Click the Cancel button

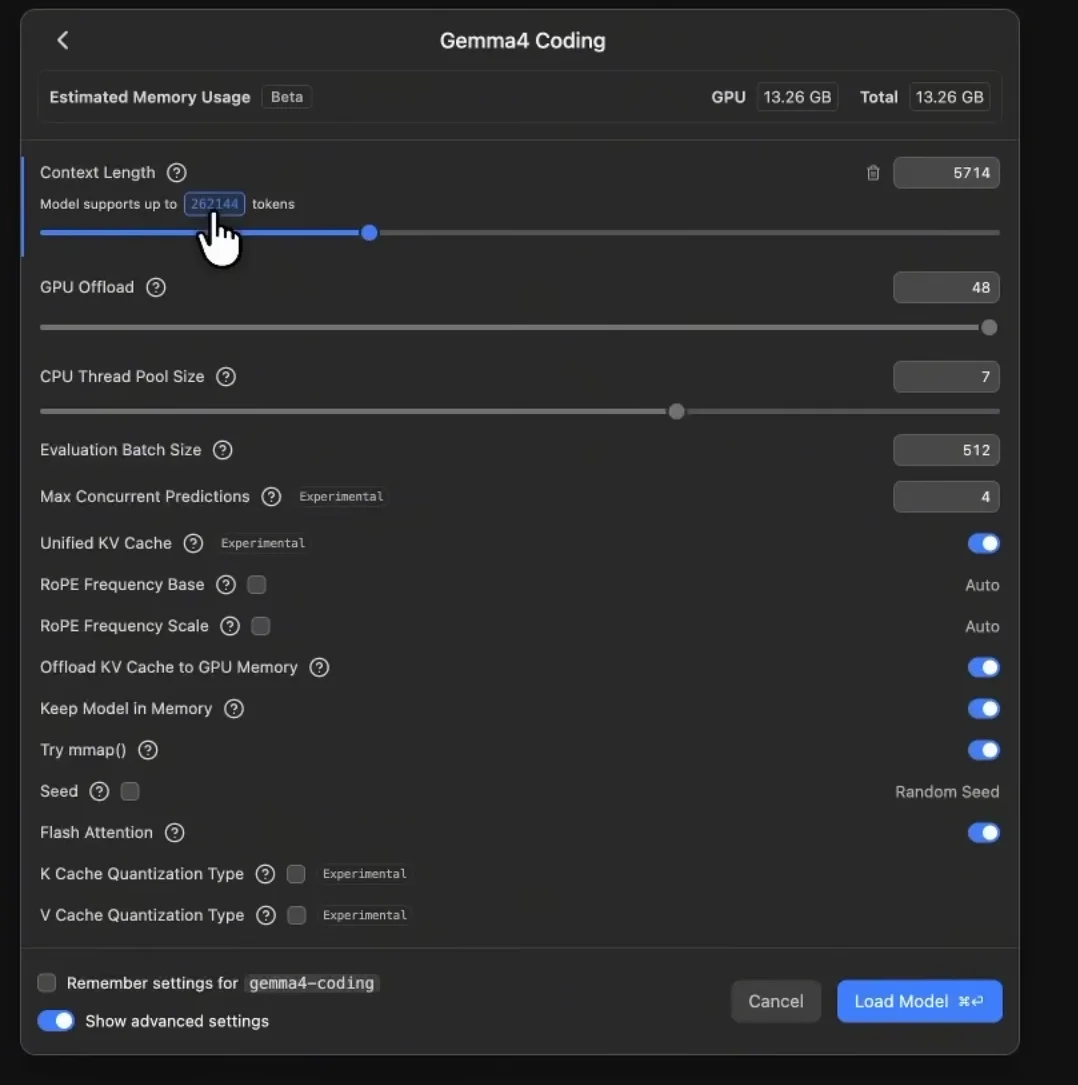pos(776,1001)
